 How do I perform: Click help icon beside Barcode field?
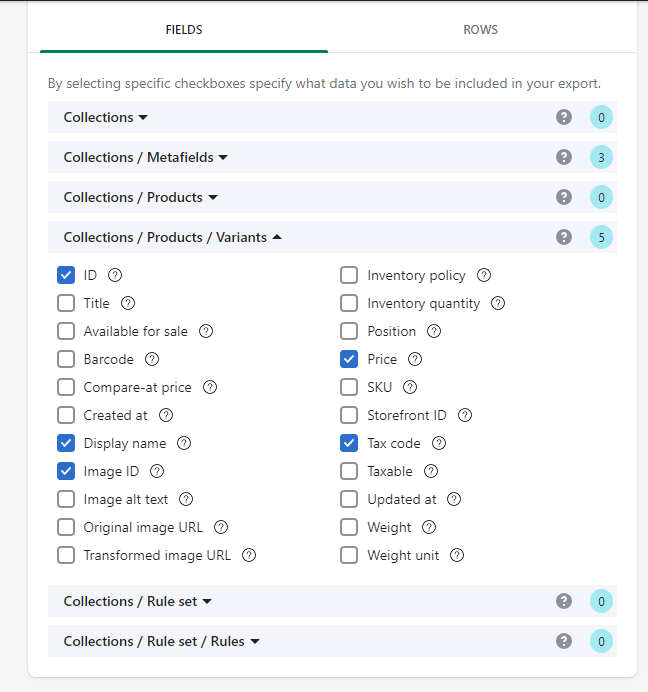(x=152, y=359)
